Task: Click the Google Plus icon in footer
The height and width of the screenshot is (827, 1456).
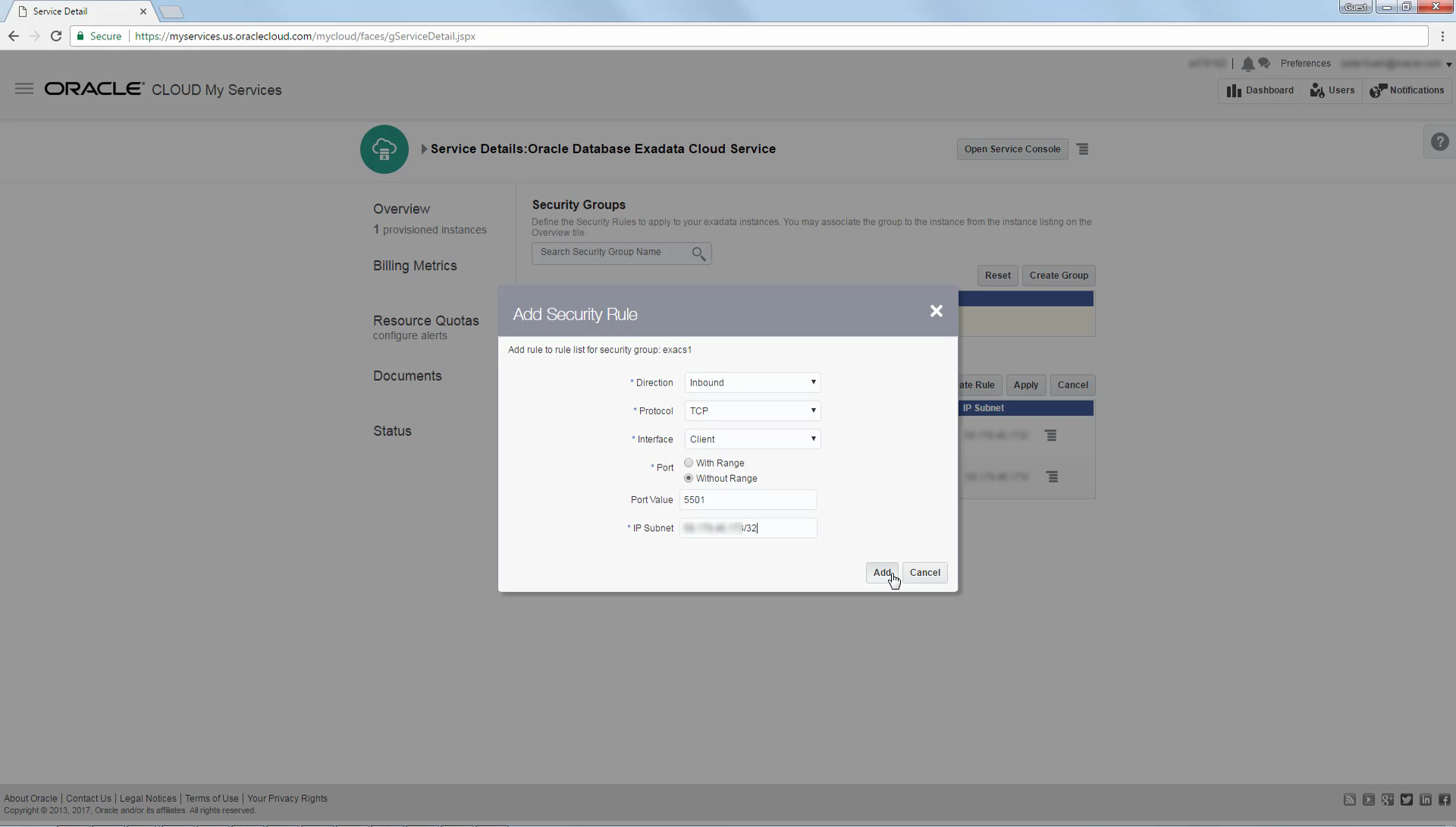Action: tap(1388, 800)
